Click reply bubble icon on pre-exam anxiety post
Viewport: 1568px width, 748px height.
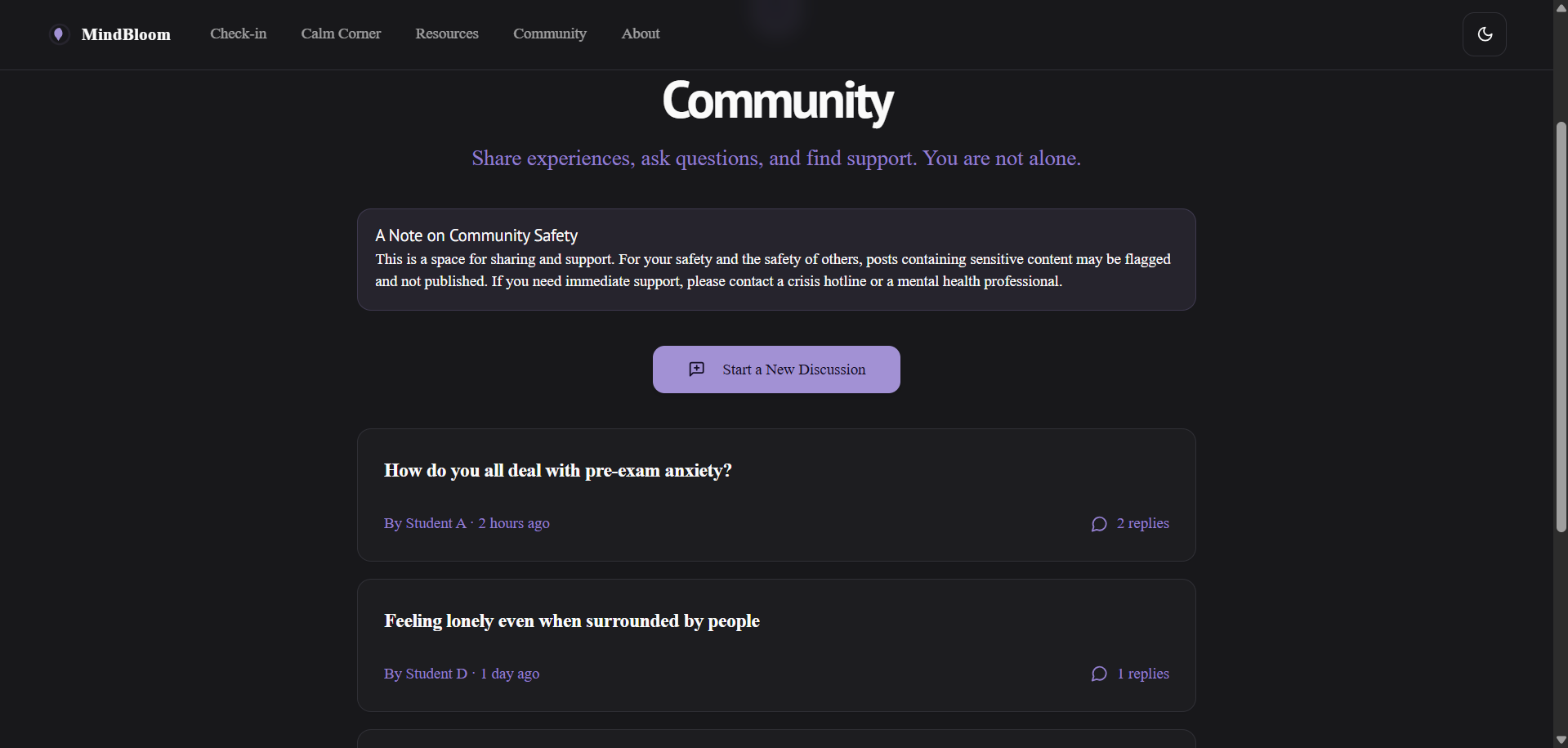[1099, 524]
